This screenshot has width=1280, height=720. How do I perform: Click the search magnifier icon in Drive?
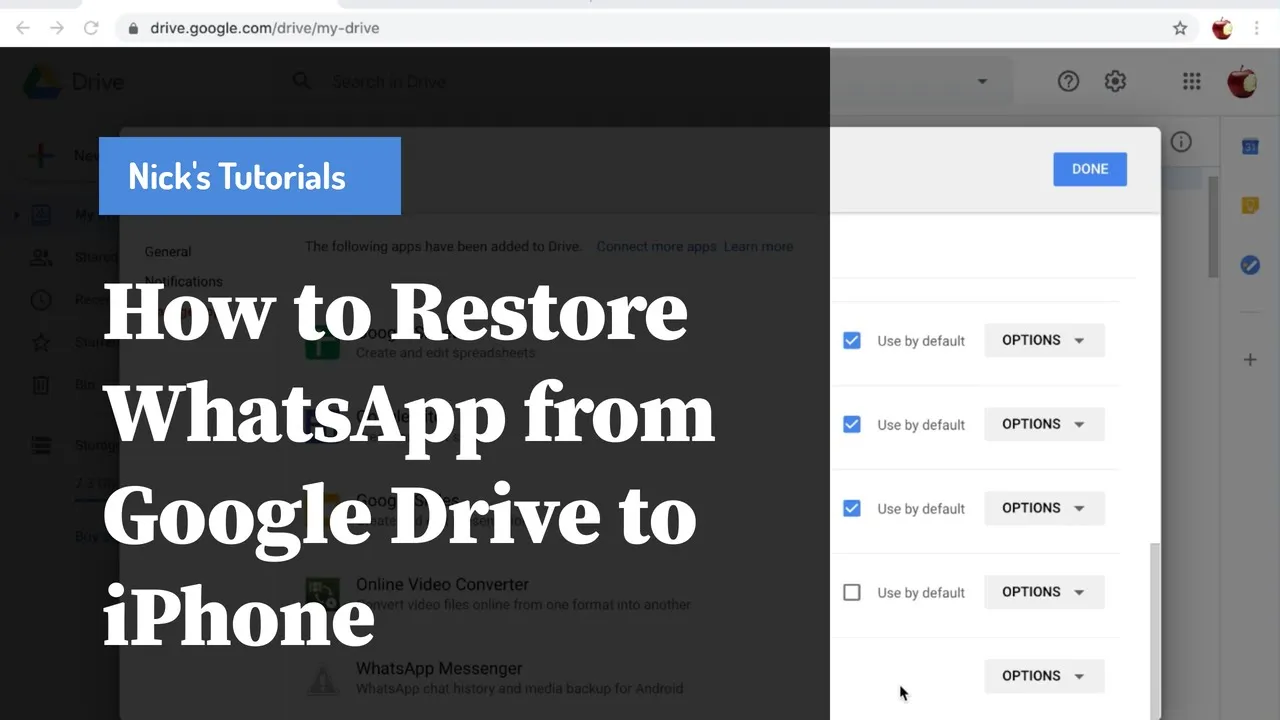(x=301, y=81)
